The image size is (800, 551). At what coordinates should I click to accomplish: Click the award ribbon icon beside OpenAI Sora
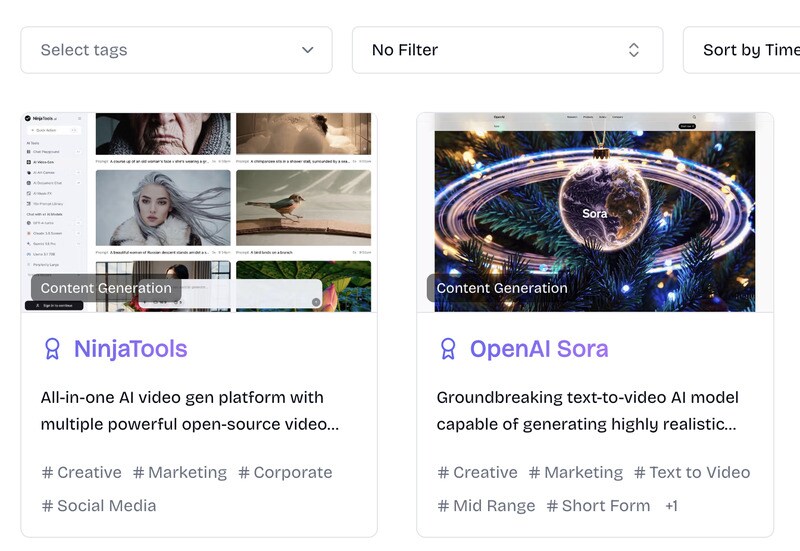click(x=448, y=349)
